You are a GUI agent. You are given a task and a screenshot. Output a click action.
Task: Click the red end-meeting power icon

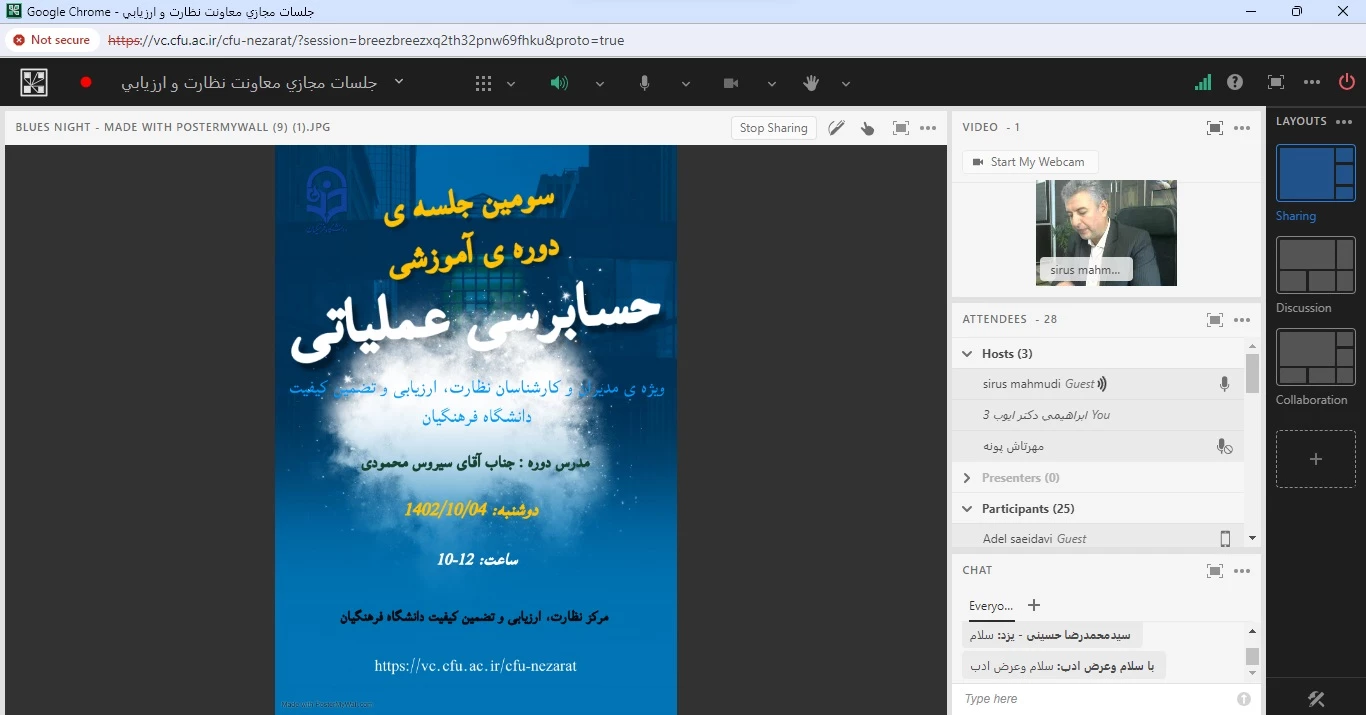pyautogui.click(x=1347, y=82)
